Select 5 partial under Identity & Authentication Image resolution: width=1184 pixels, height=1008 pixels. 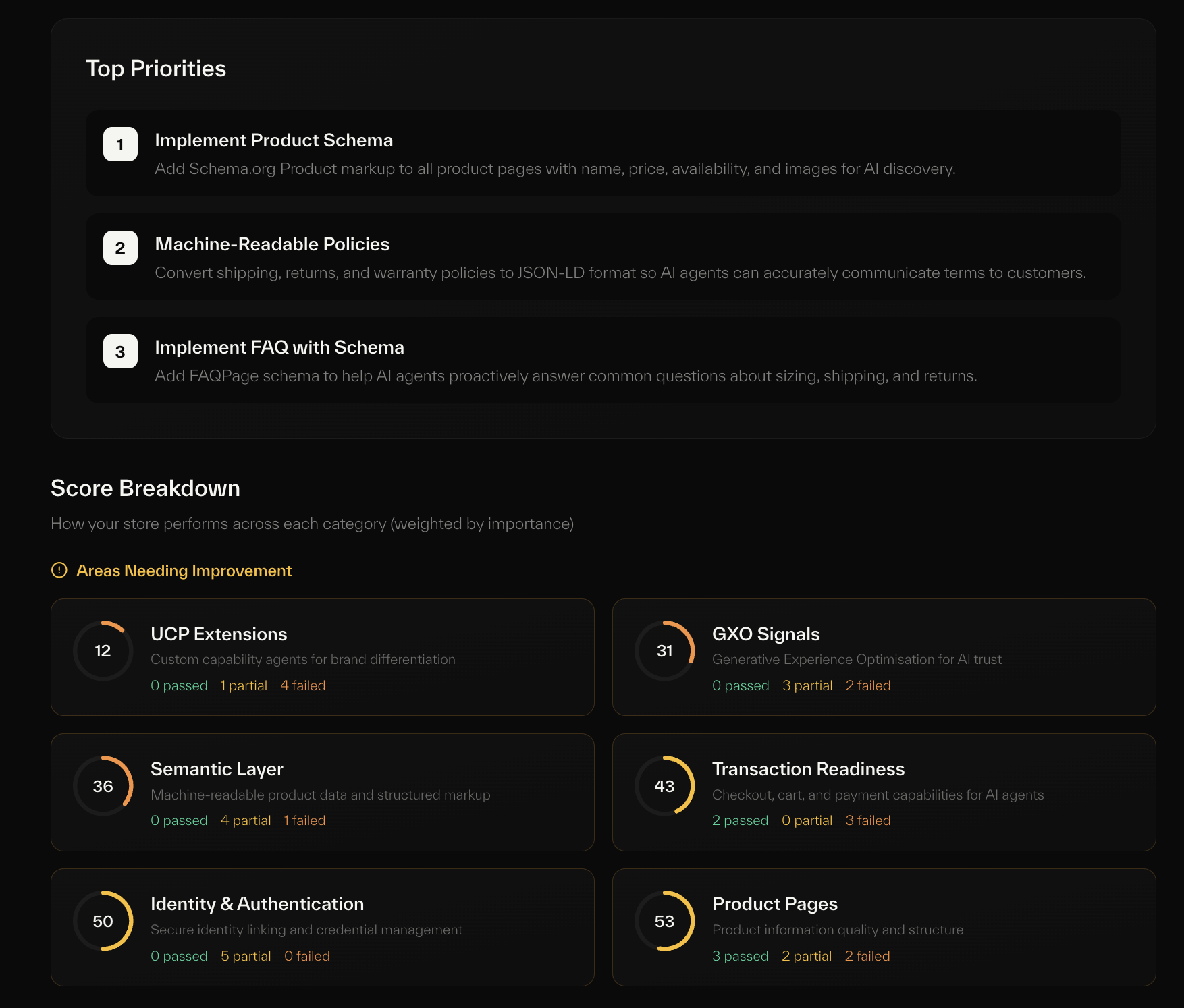click(x=246, y=955)
